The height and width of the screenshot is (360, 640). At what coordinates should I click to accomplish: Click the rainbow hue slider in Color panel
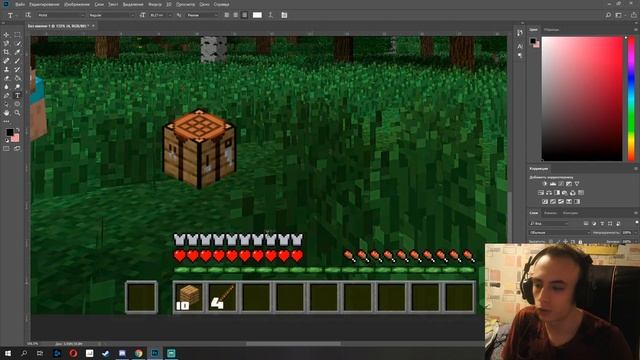coord(631,99)
